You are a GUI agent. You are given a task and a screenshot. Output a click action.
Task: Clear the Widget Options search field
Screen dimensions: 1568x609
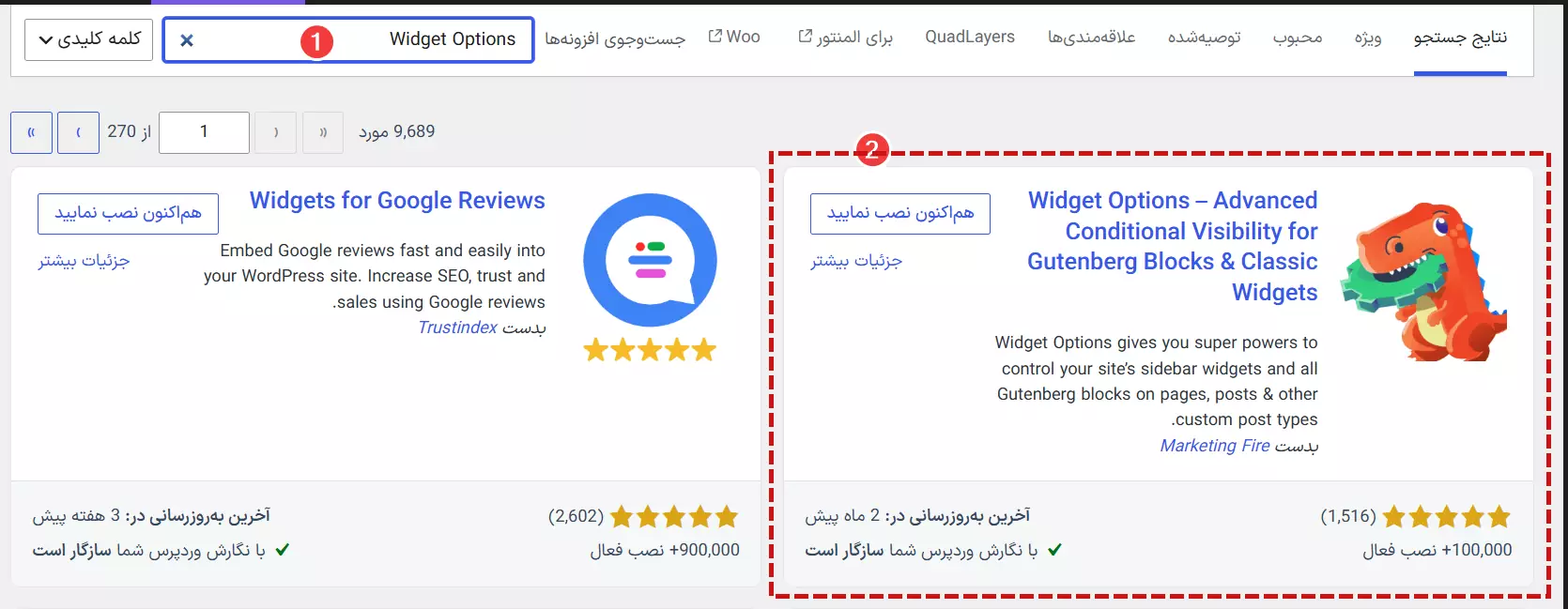pyautogui.click(x=187, y=40)
